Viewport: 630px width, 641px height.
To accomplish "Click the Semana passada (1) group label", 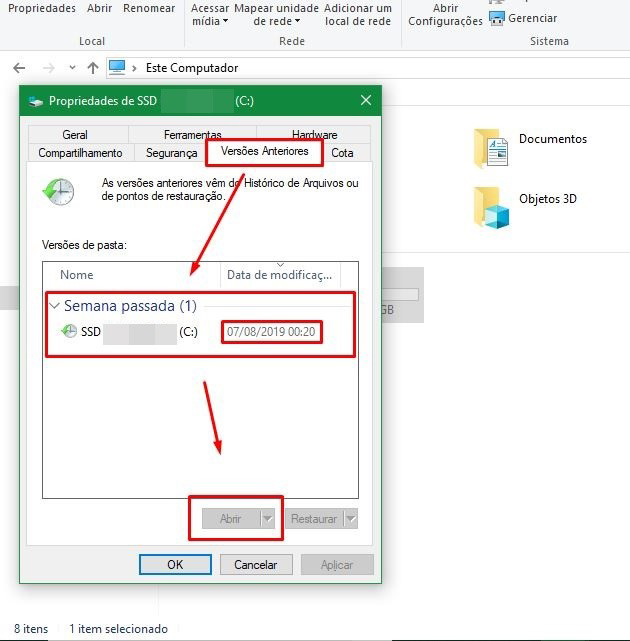I will click(x=130, y=305).
